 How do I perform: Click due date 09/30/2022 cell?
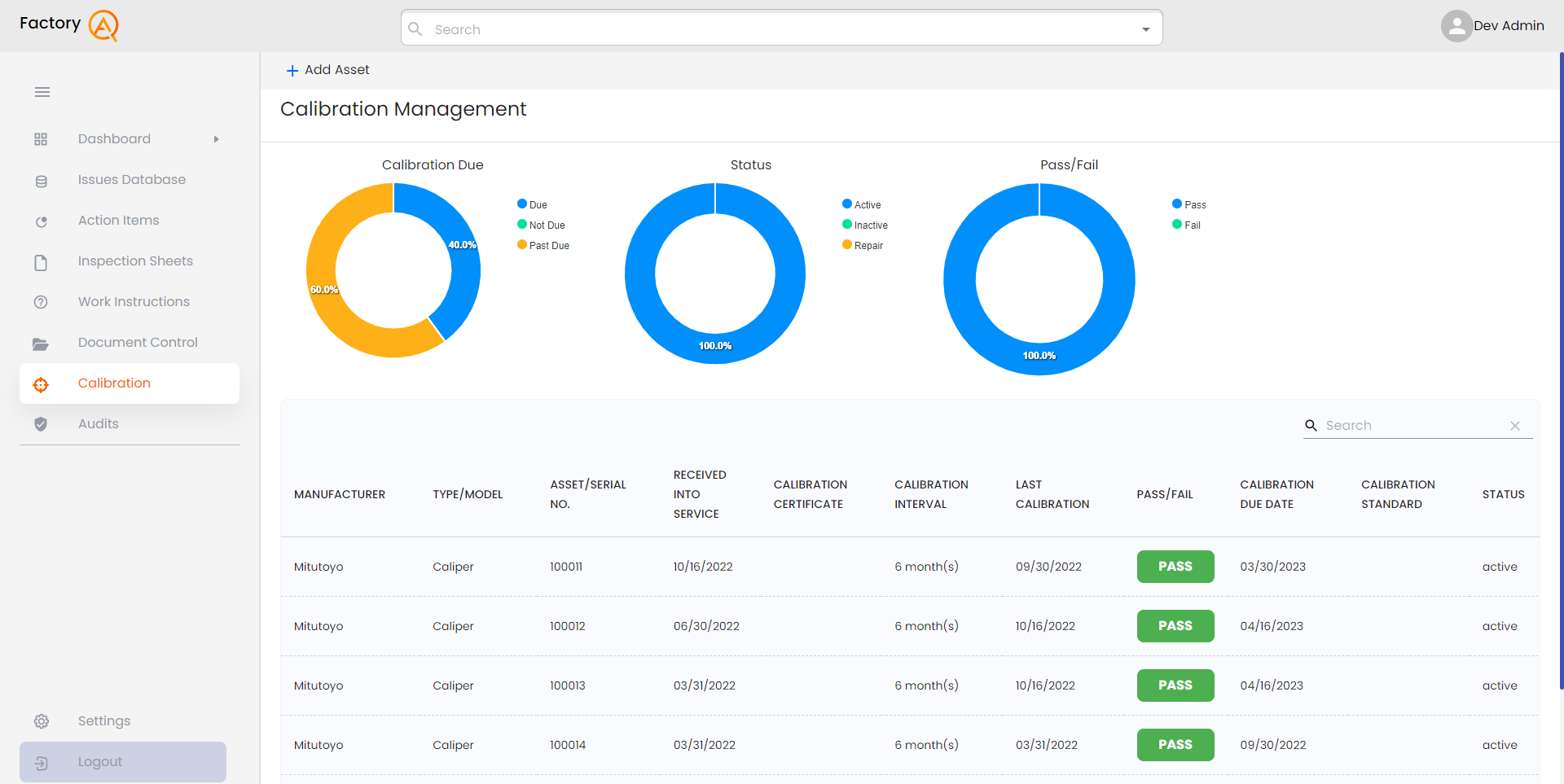(1273, 745)
